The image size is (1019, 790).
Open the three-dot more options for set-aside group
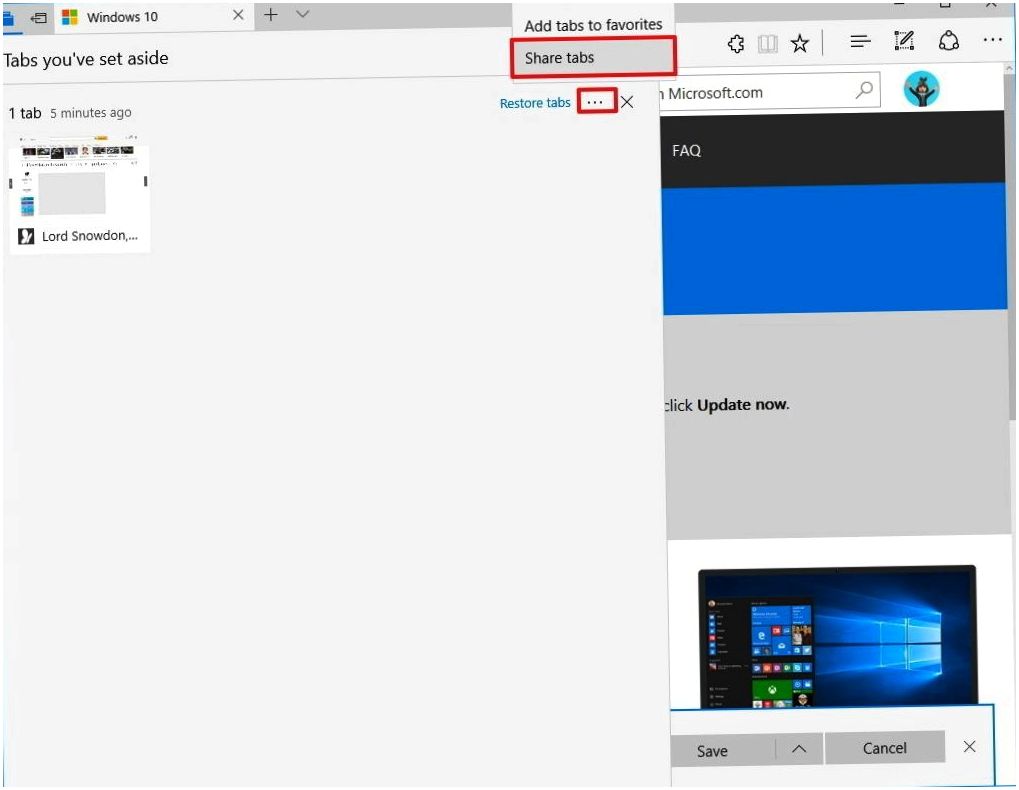coord(596,102)
